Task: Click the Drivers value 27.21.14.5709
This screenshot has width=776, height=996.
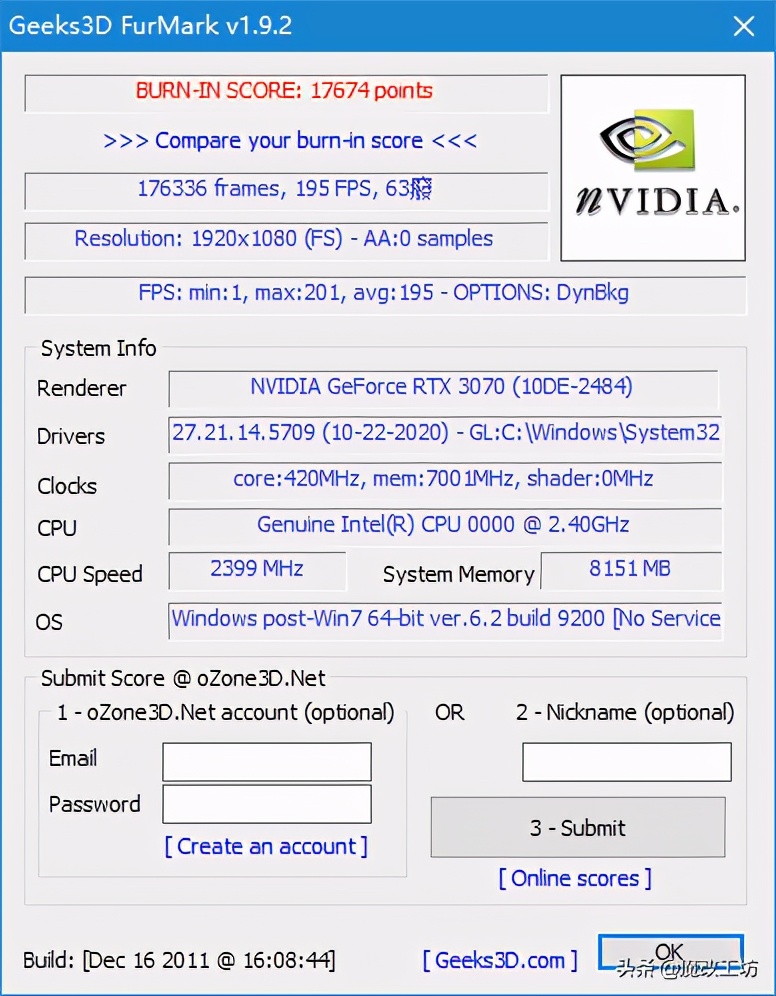Action: [x=445, y=434]
